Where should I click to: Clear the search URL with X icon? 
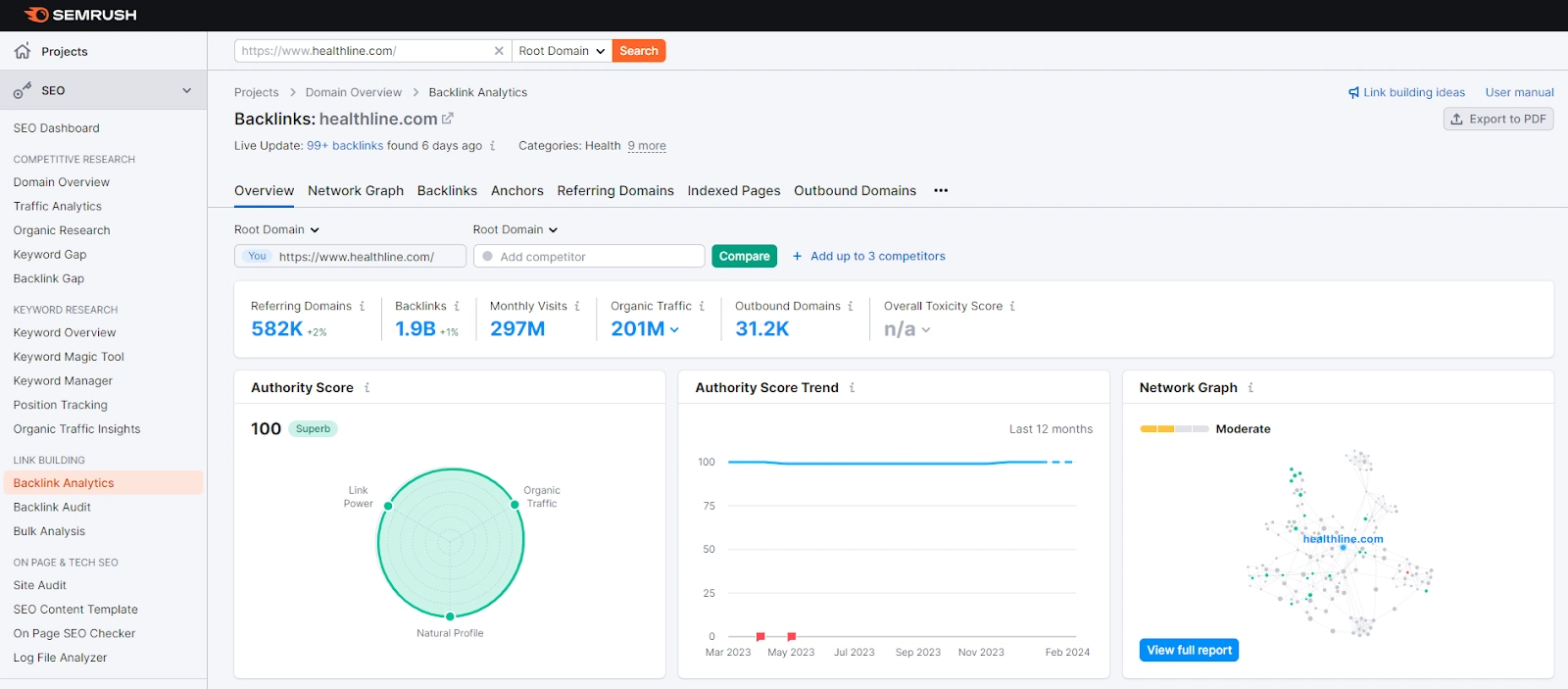click(x=499, y=51)
